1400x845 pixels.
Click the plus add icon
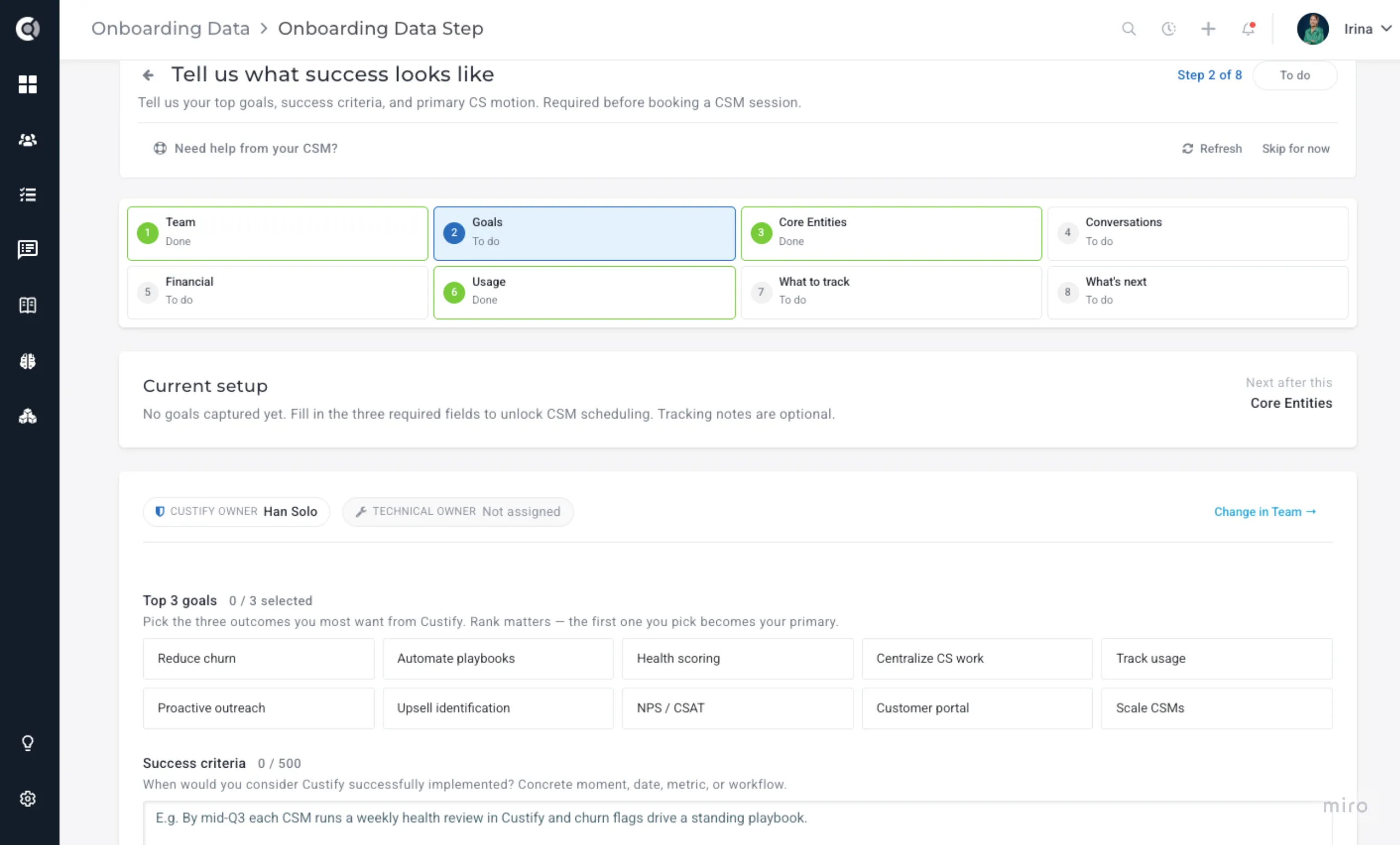click(x=1208, y=28)
